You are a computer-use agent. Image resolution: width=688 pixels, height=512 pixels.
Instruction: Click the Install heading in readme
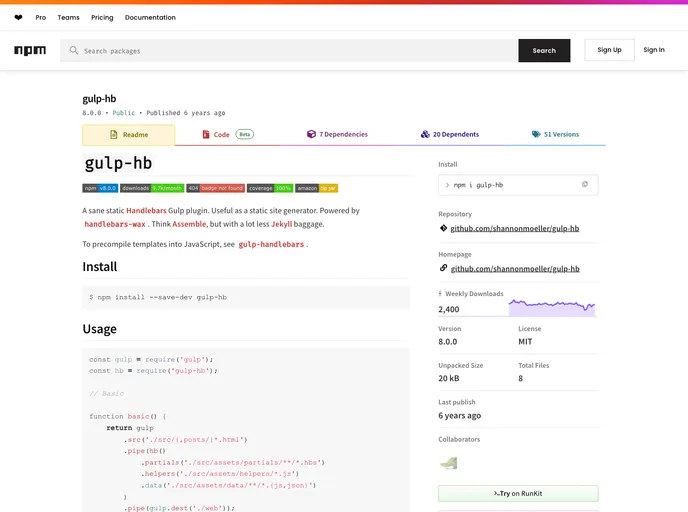100,267
